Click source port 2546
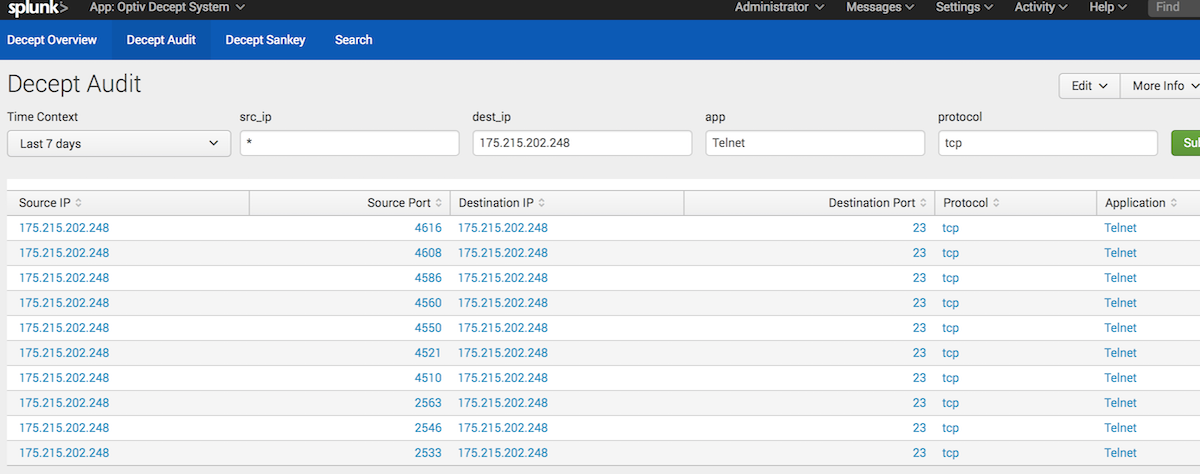This screenshot has height=474, width=1200. pyautogui.click(x=428, y=428)
